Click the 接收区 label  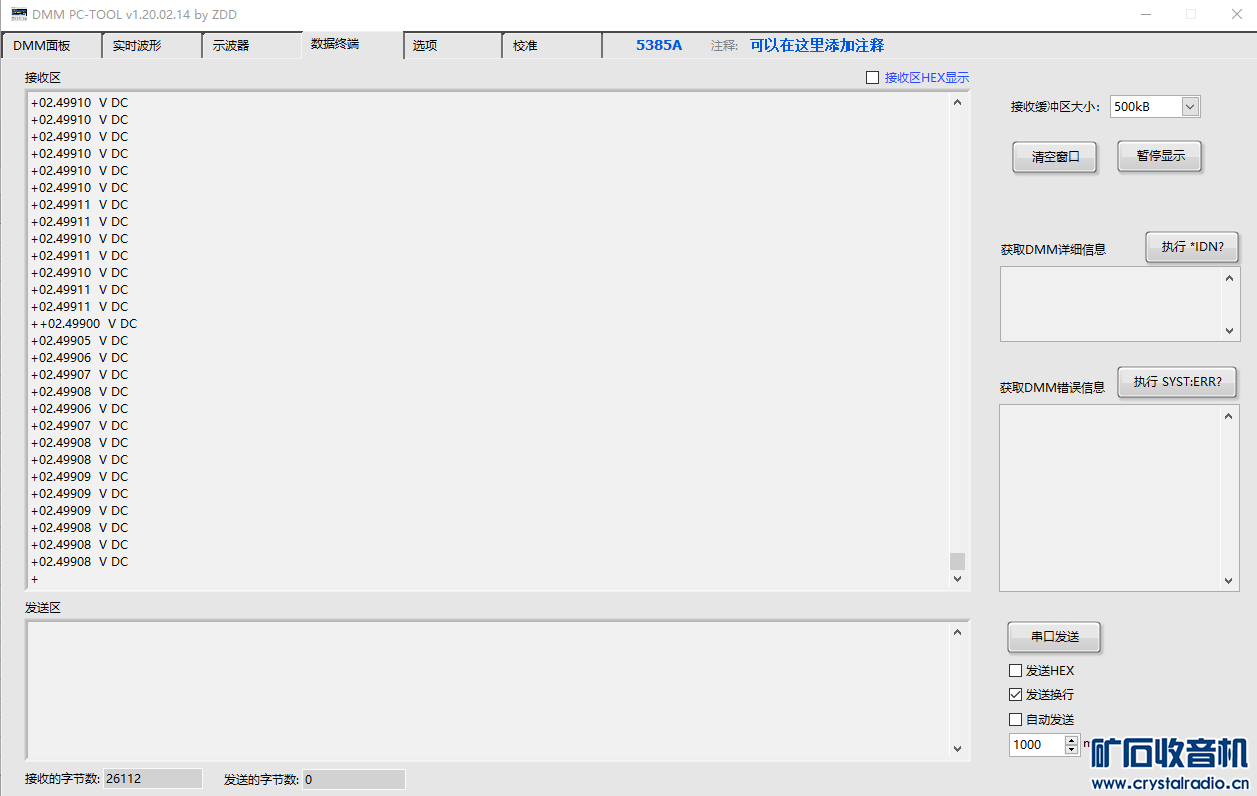[43, 78]
